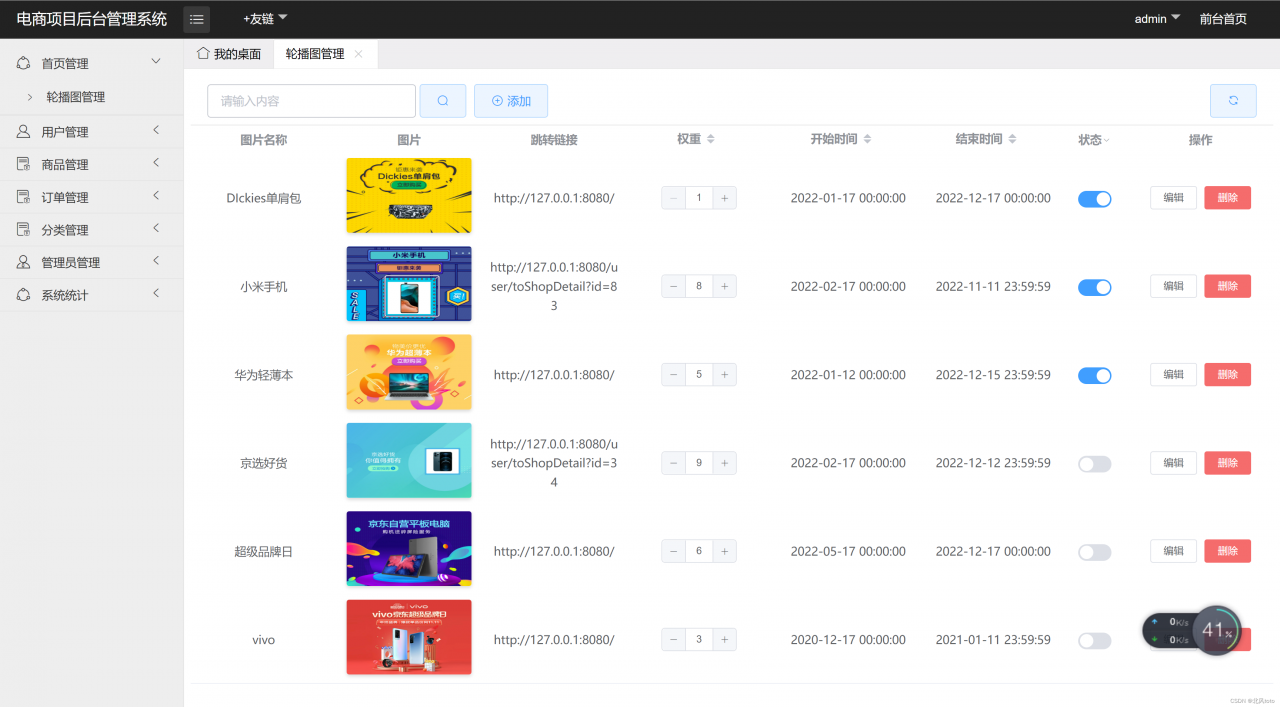Decrease weight for 小米手机 row

[x=674, y=286]
